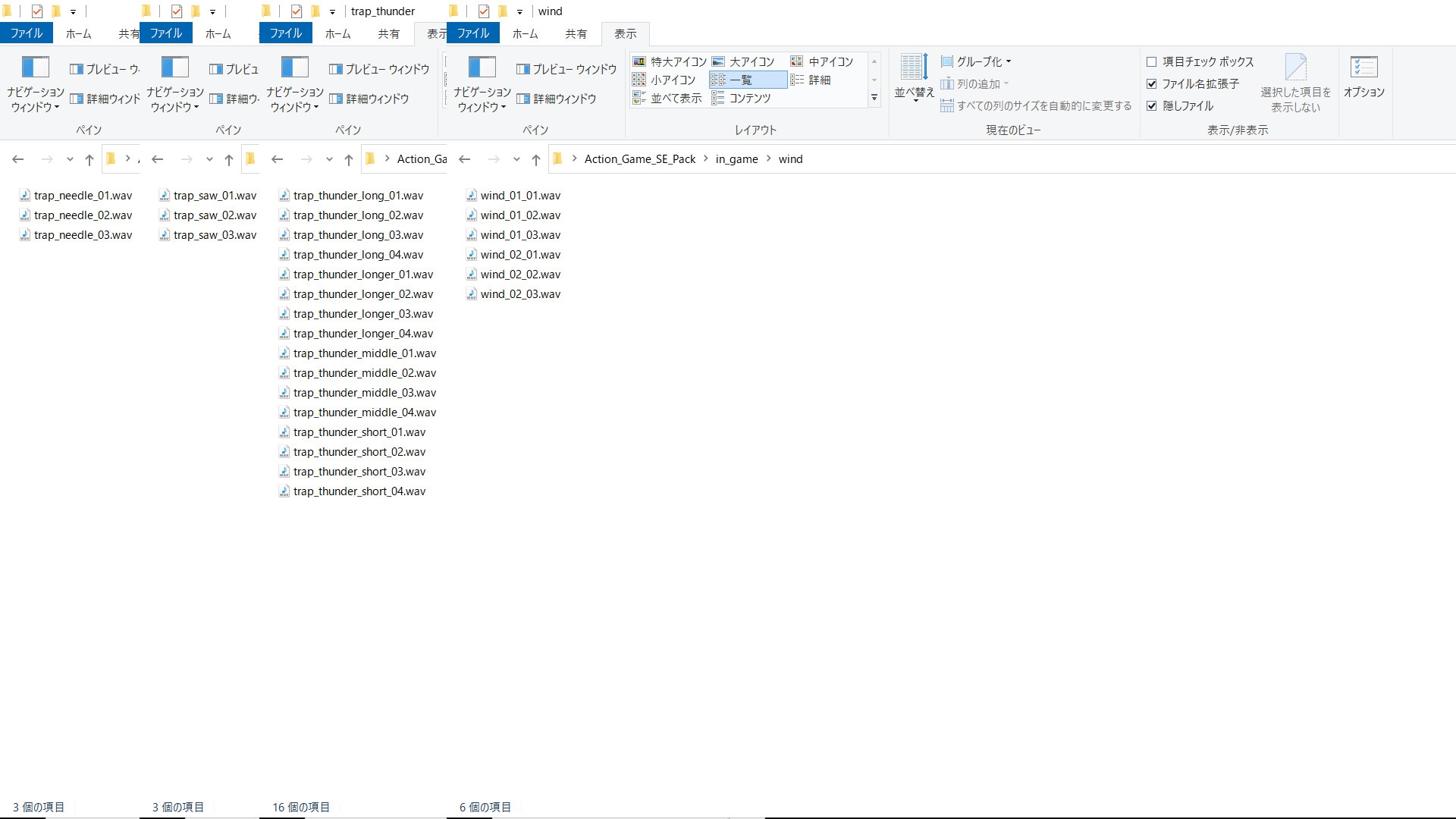This screenshot has height=819, width=1456.
Task: Open Navigation pane dropdown in wind window
Action: click(482, 84)
